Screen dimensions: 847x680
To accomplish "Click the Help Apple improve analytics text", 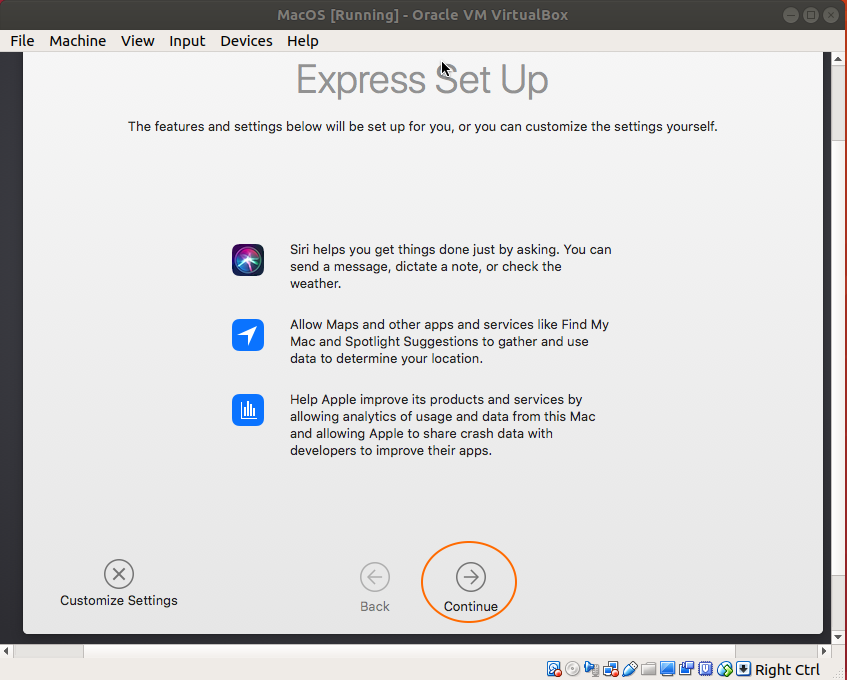I will 442,425.
